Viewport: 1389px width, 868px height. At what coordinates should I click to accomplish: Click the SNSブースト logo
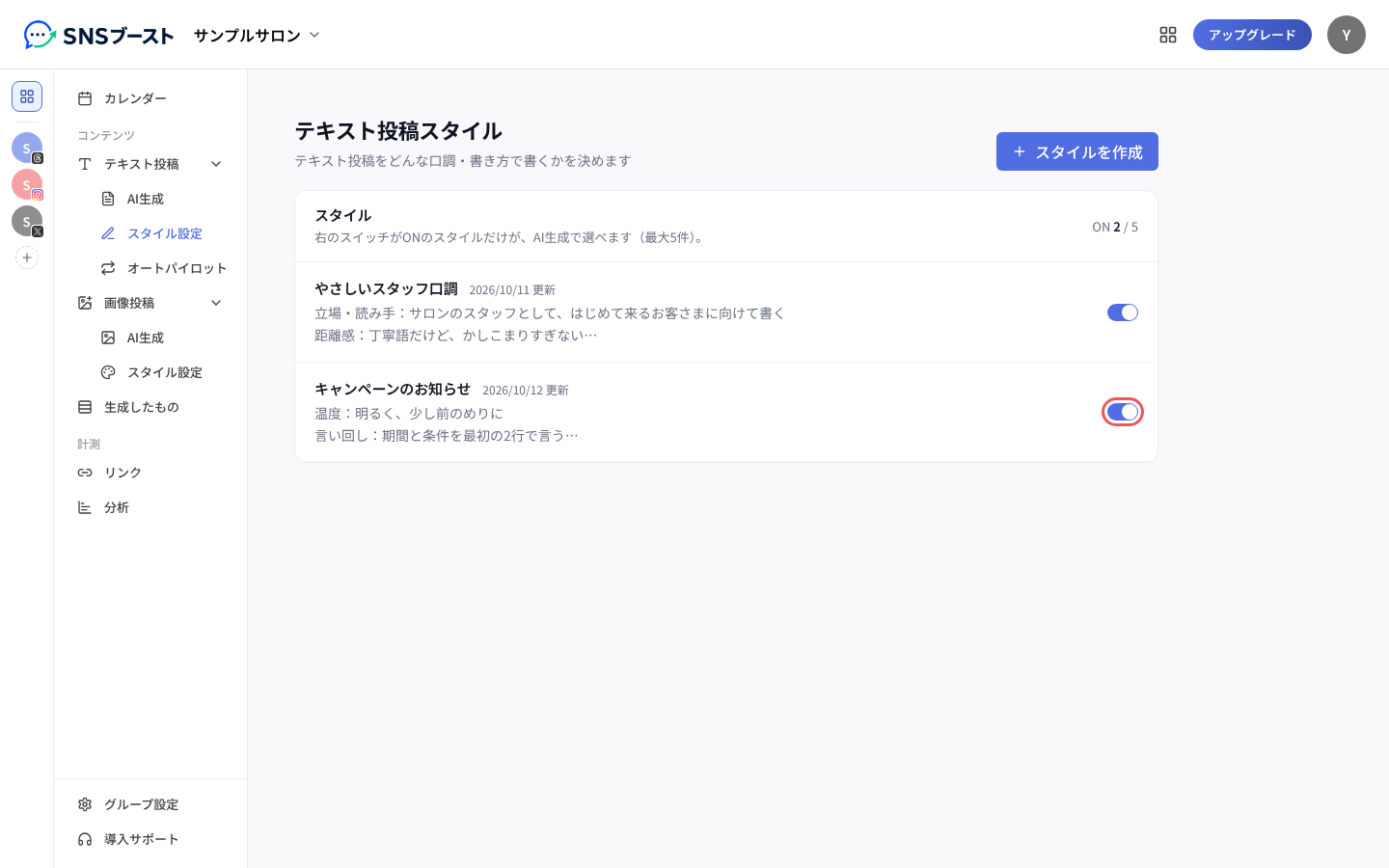(x=98, y=35)
